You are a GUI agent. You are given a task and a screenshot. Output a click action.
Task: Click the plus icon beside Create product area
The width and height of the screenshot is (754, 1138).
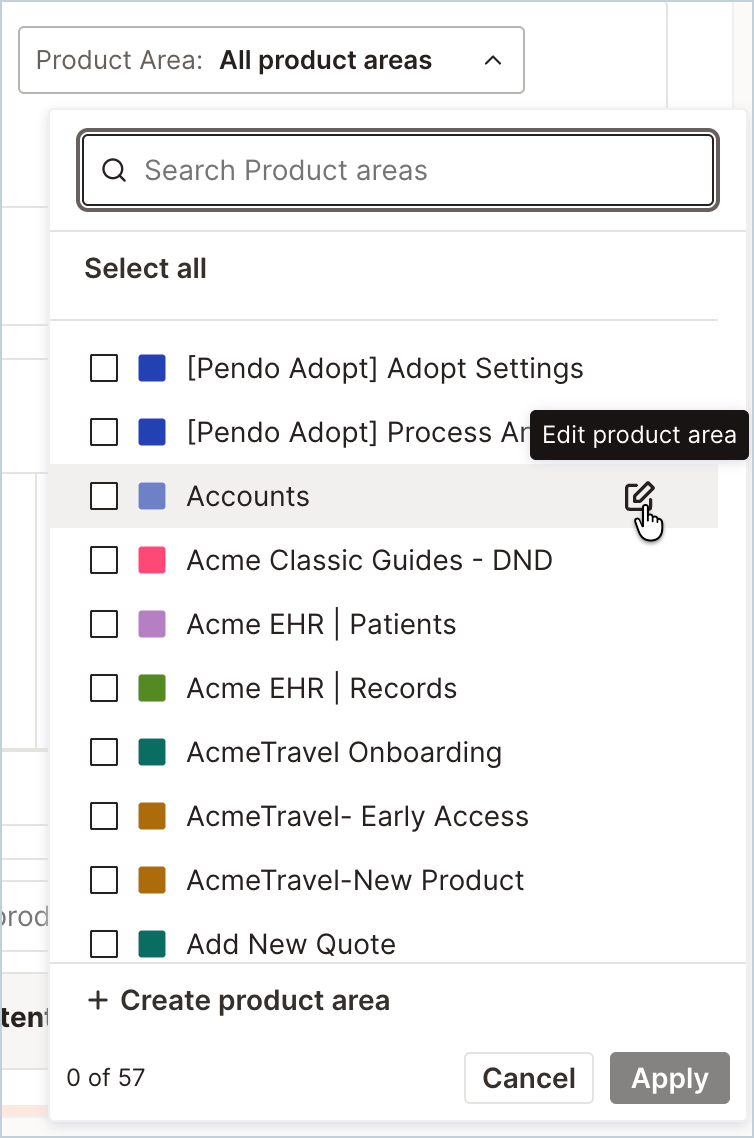click(x=98, y=1000)
